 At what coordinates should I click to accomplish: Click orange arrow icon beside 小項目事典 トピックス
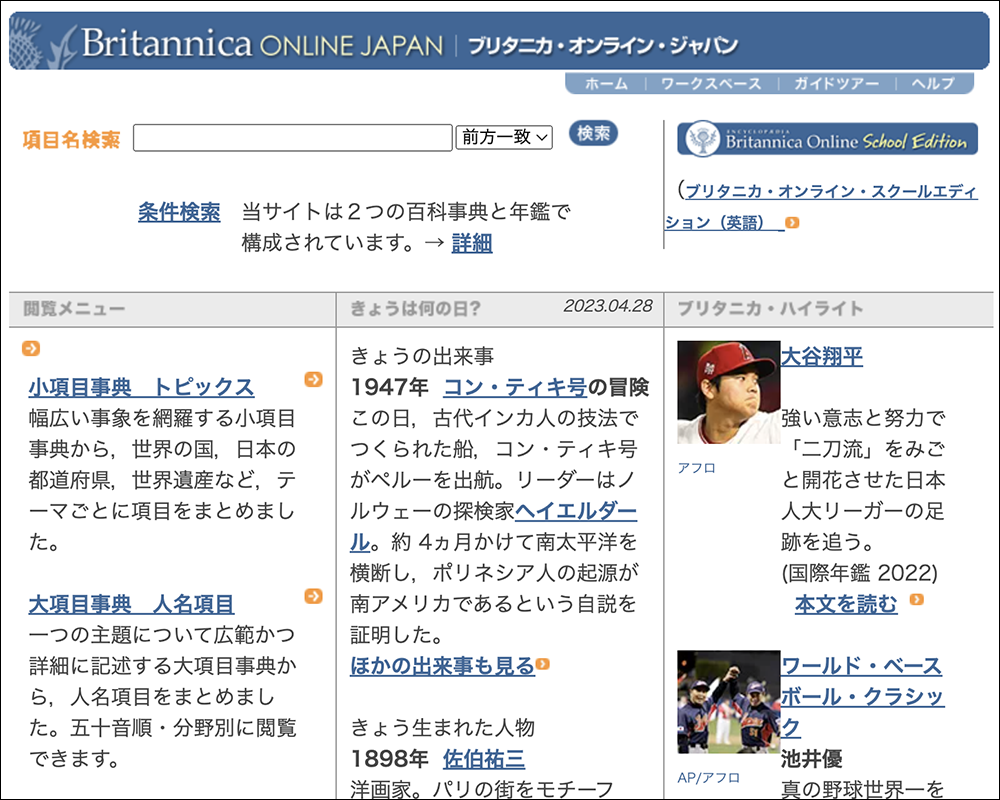(x=313, y=379)
